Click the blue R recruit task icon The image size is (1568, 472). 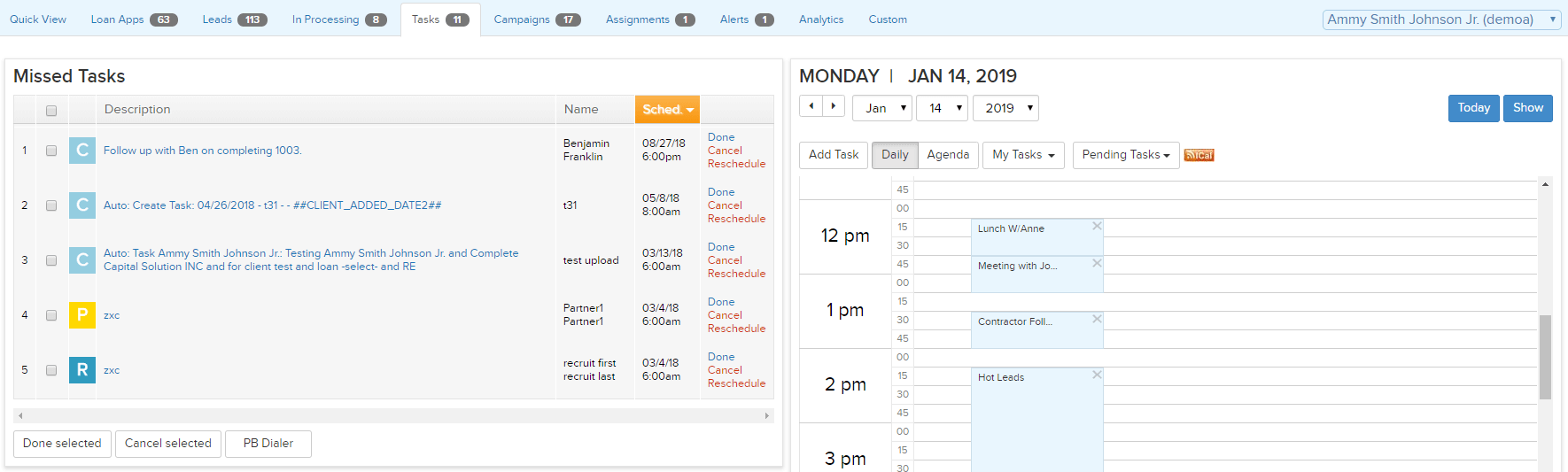(82, 370)
